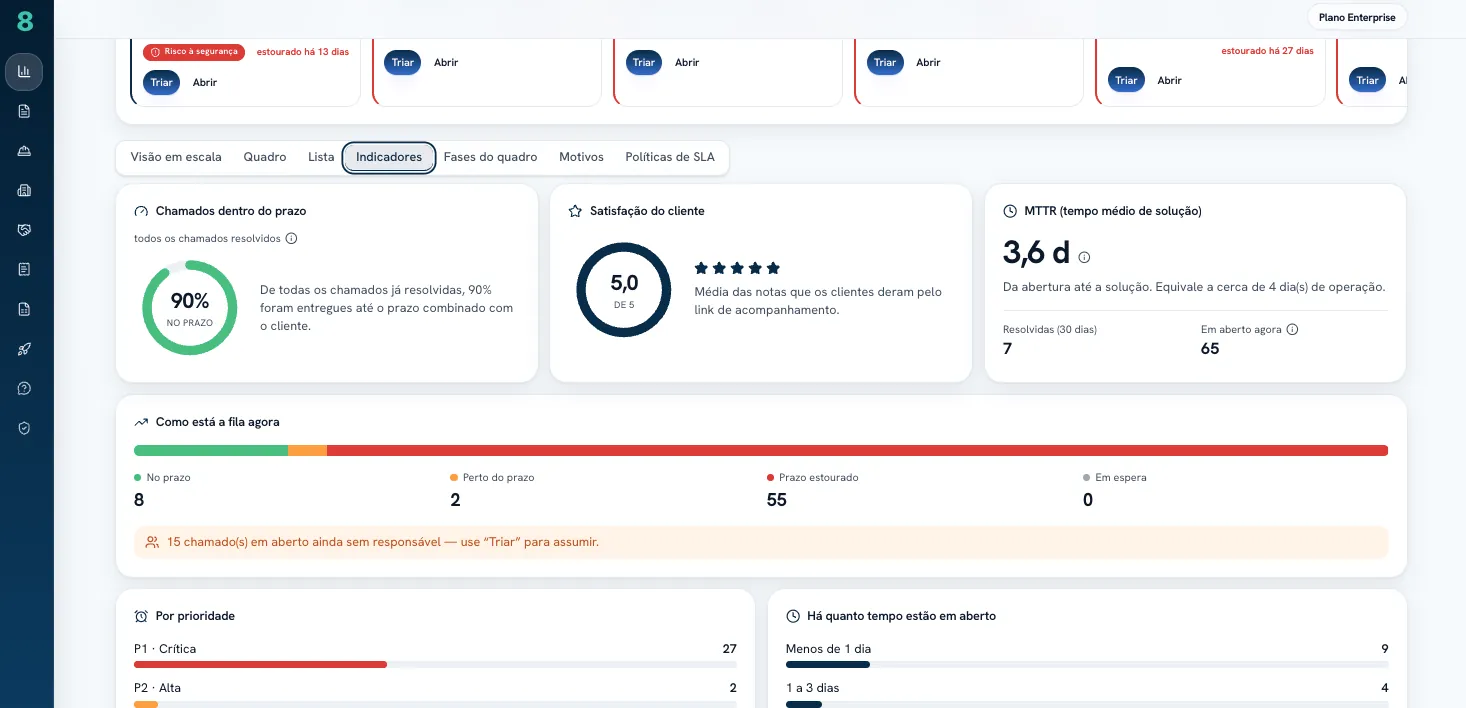Viewport: 1466px width, 708px height.
Task: Select the Lista tab
Action: 321,157
